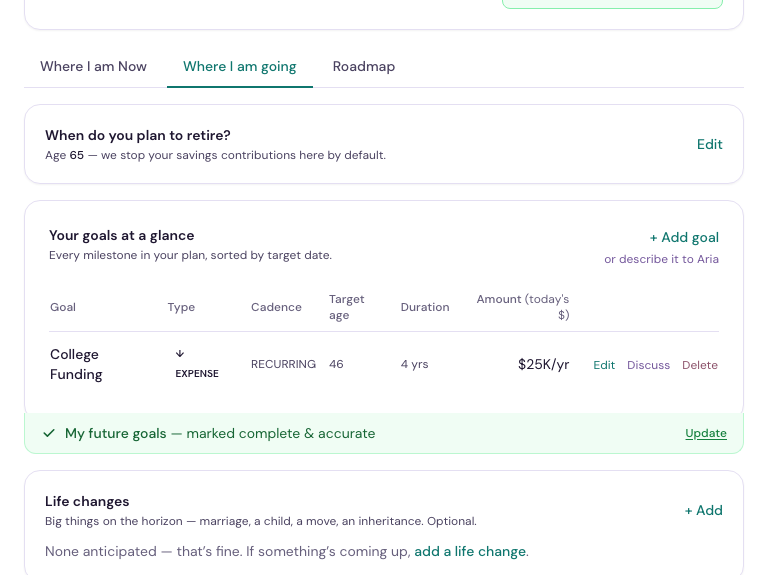Click the Duration column header
The width and height of the screenshot is (768, 575).
(425, 307)
